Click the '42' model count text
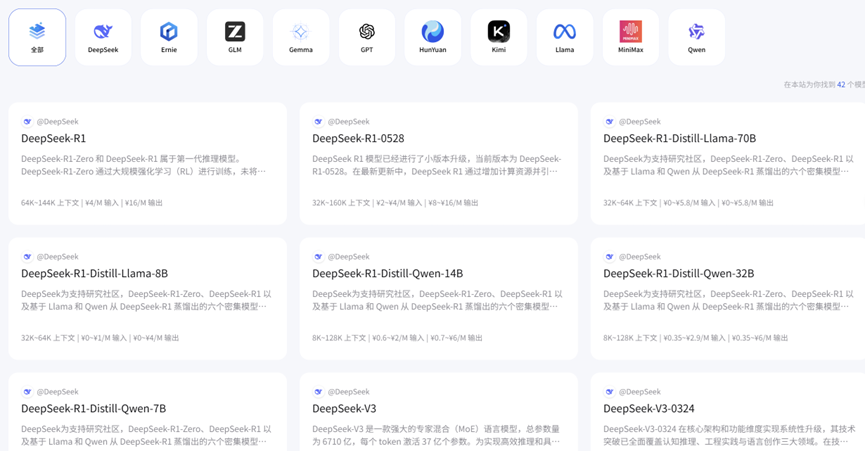 (841, 84)
